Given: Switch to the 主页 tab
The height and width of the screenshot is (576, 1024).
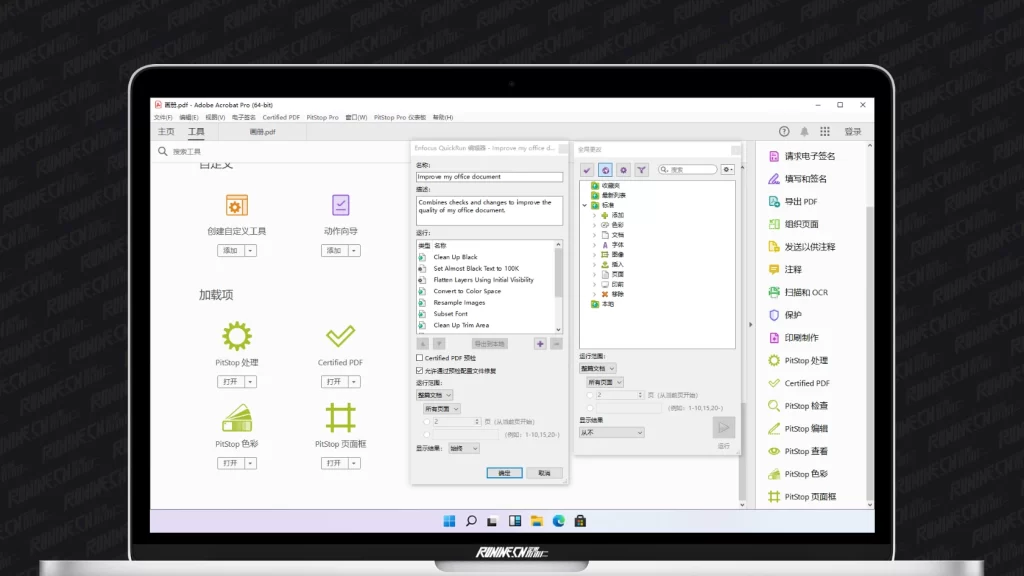Looking at the screenshot, I should (166, 132).
